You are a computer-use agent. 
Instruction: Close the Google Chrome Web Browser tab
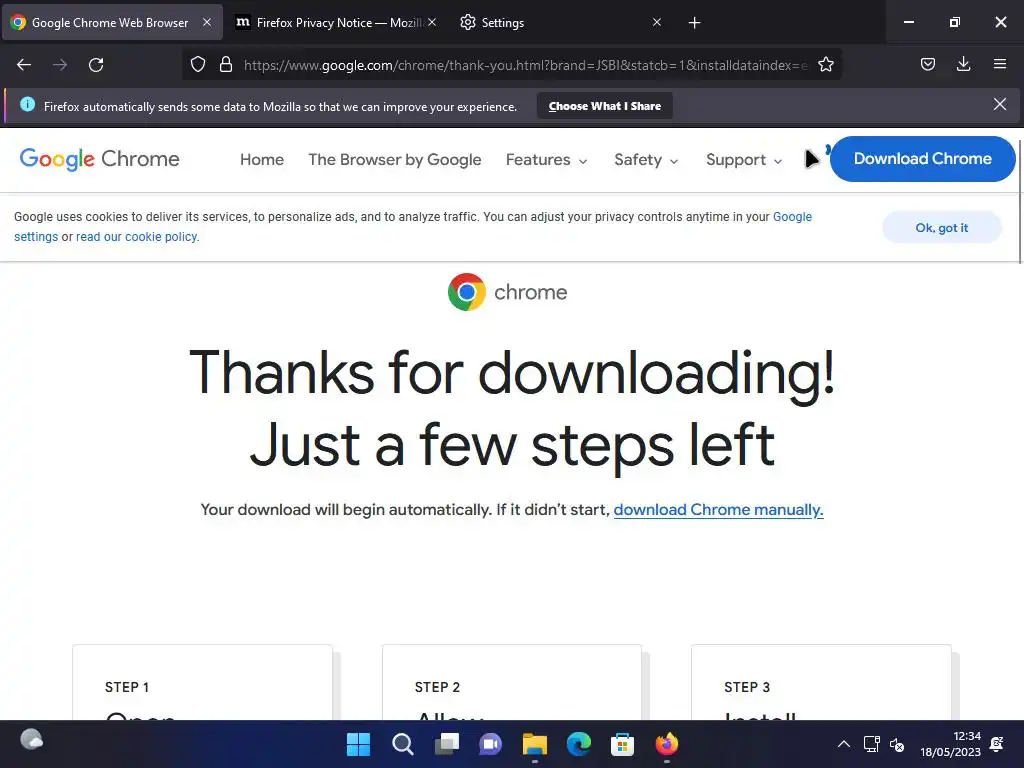coord(206,22)
